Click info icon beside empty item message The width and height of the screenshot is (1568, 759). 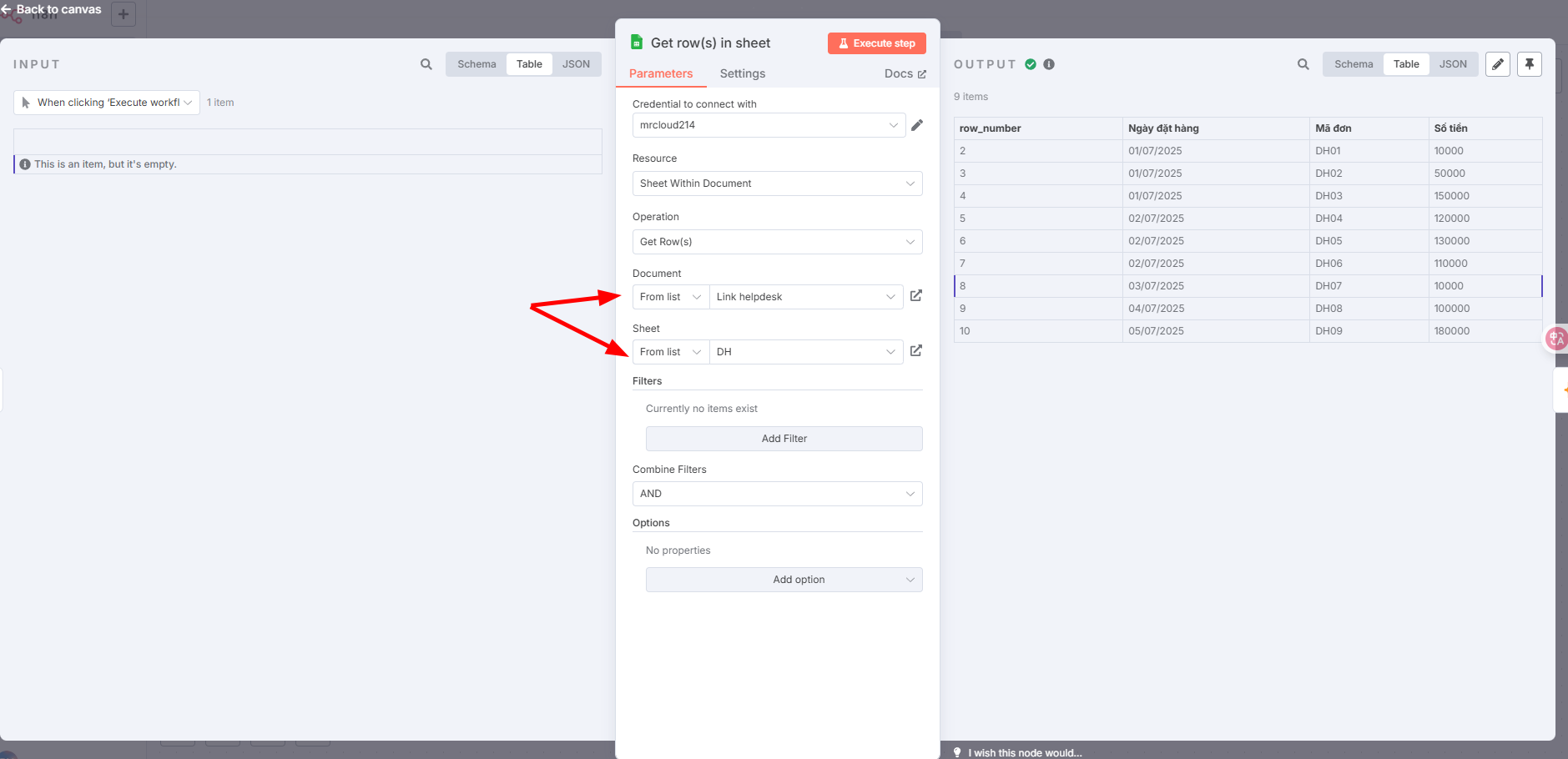pos(25,164)
